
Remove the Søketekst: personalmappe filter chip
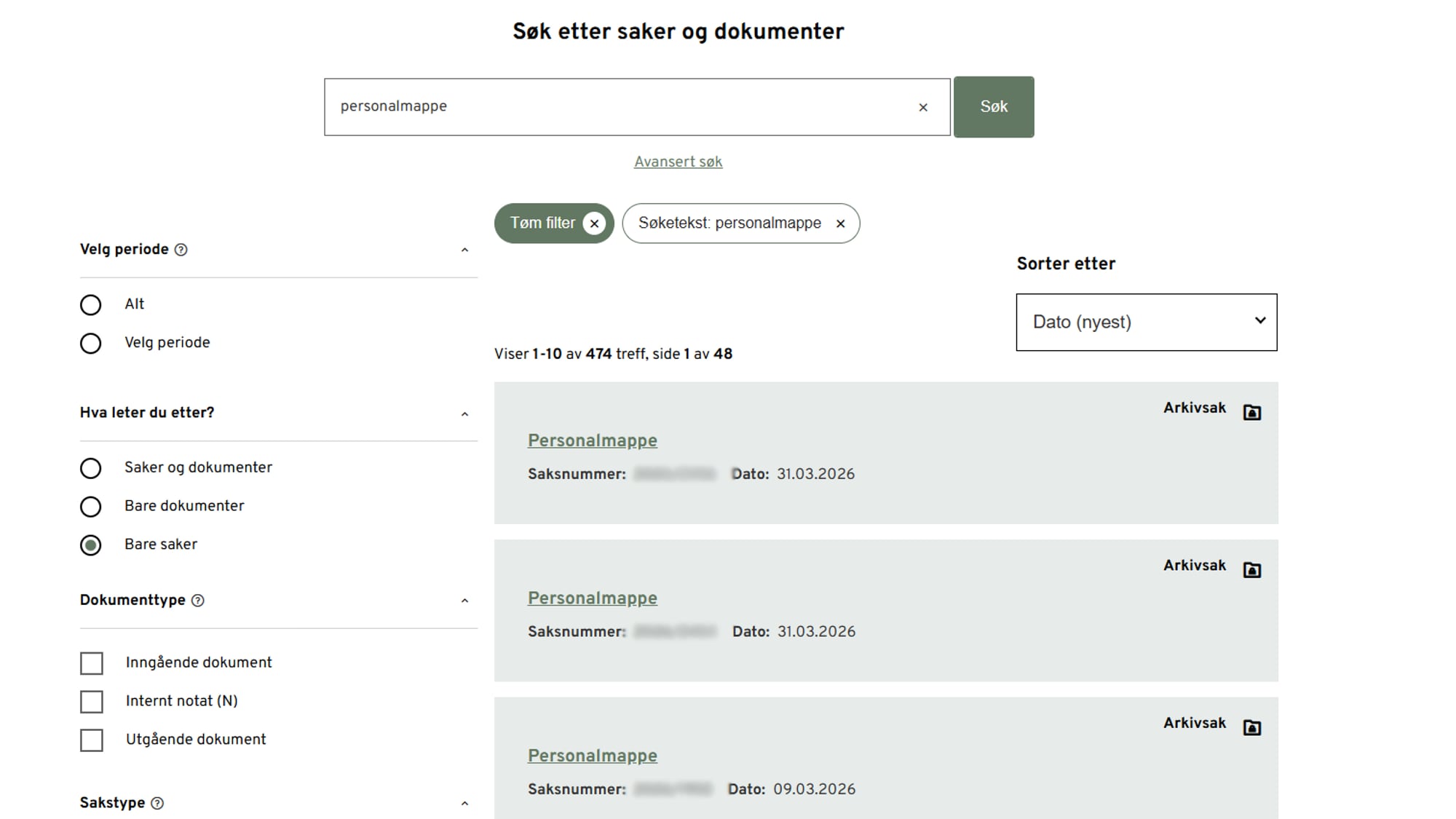tap(840, 223)
